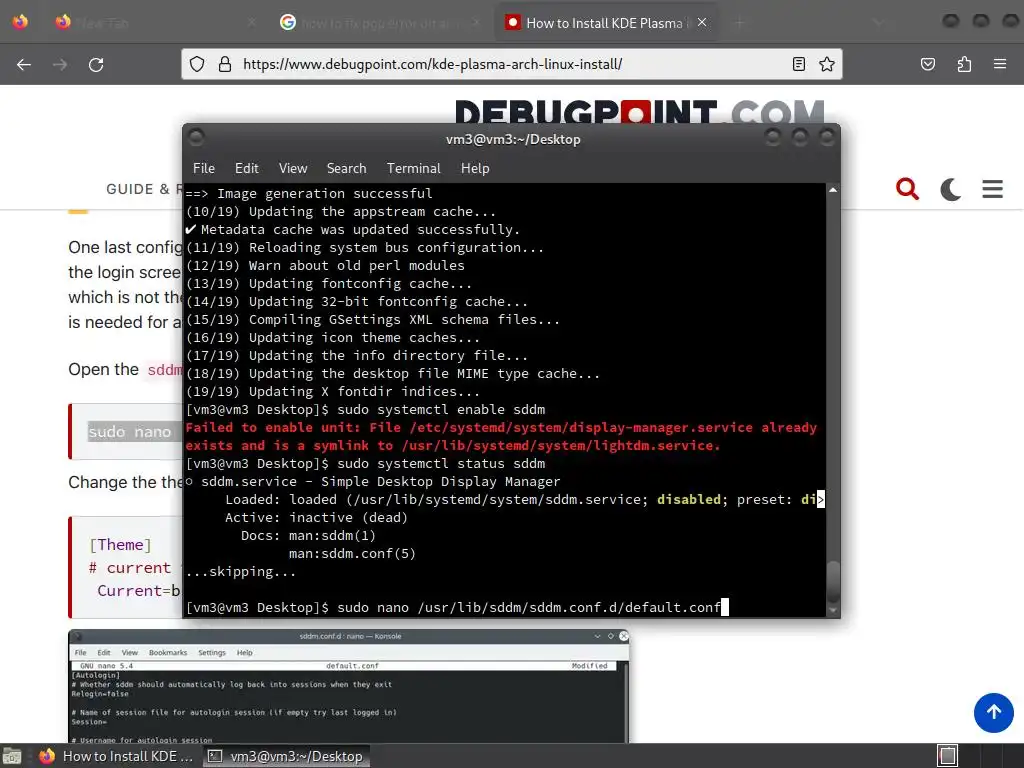Switch to the Google search tab
This screenshot has width=1024, height=768.
tap(382, 23)
